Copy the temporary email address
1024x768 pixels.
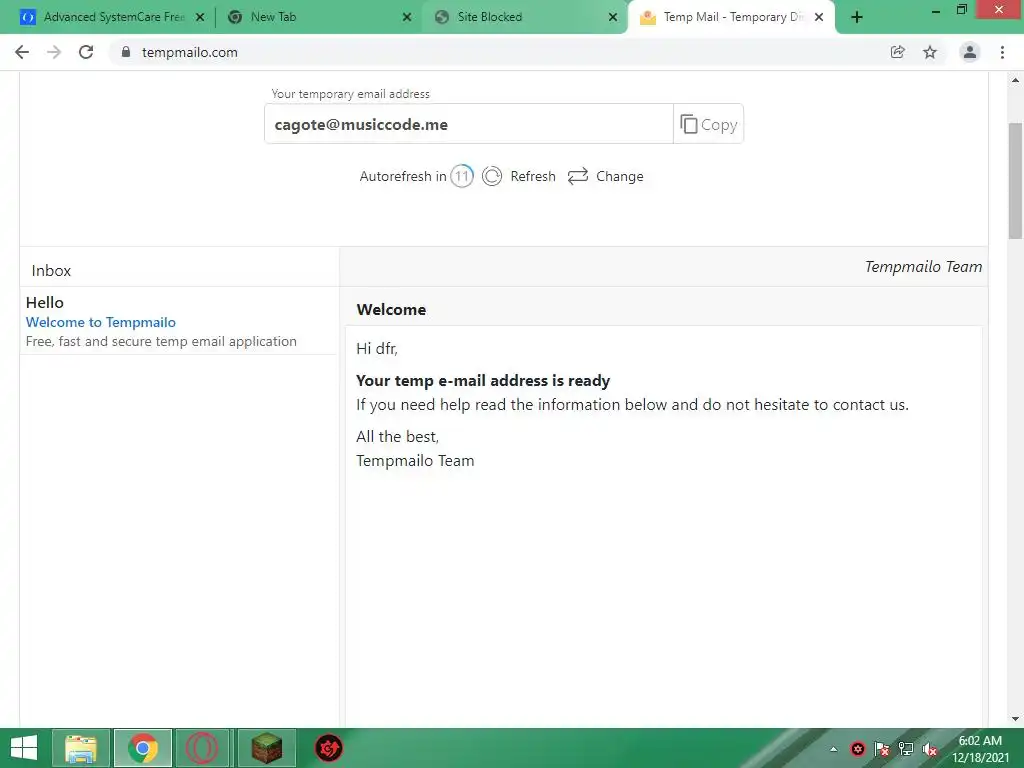709,124
